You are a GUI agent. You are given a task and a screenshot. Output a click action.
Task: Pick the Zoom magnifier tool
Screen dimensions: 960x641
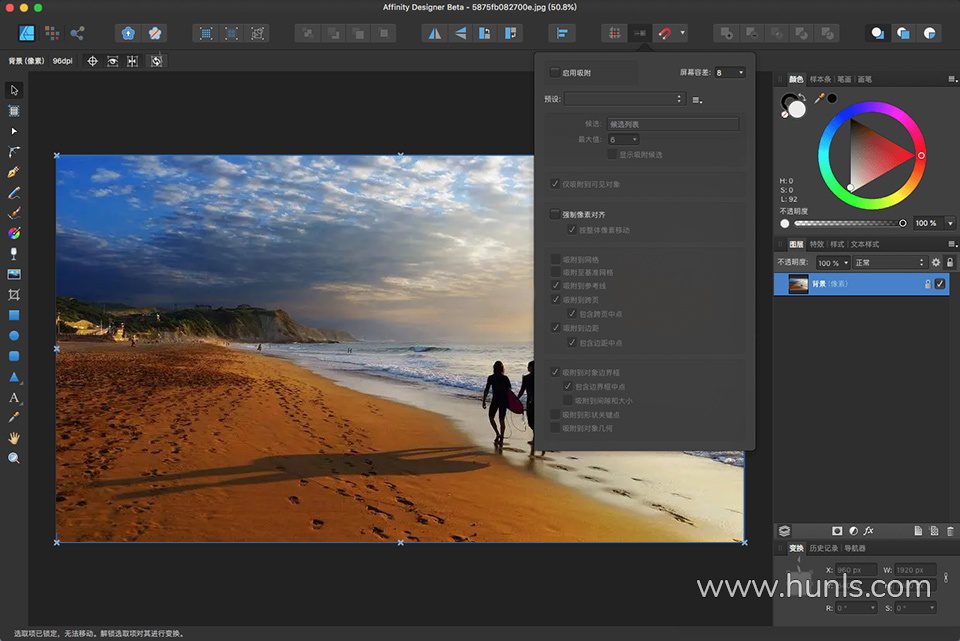[x=14, y=458]
